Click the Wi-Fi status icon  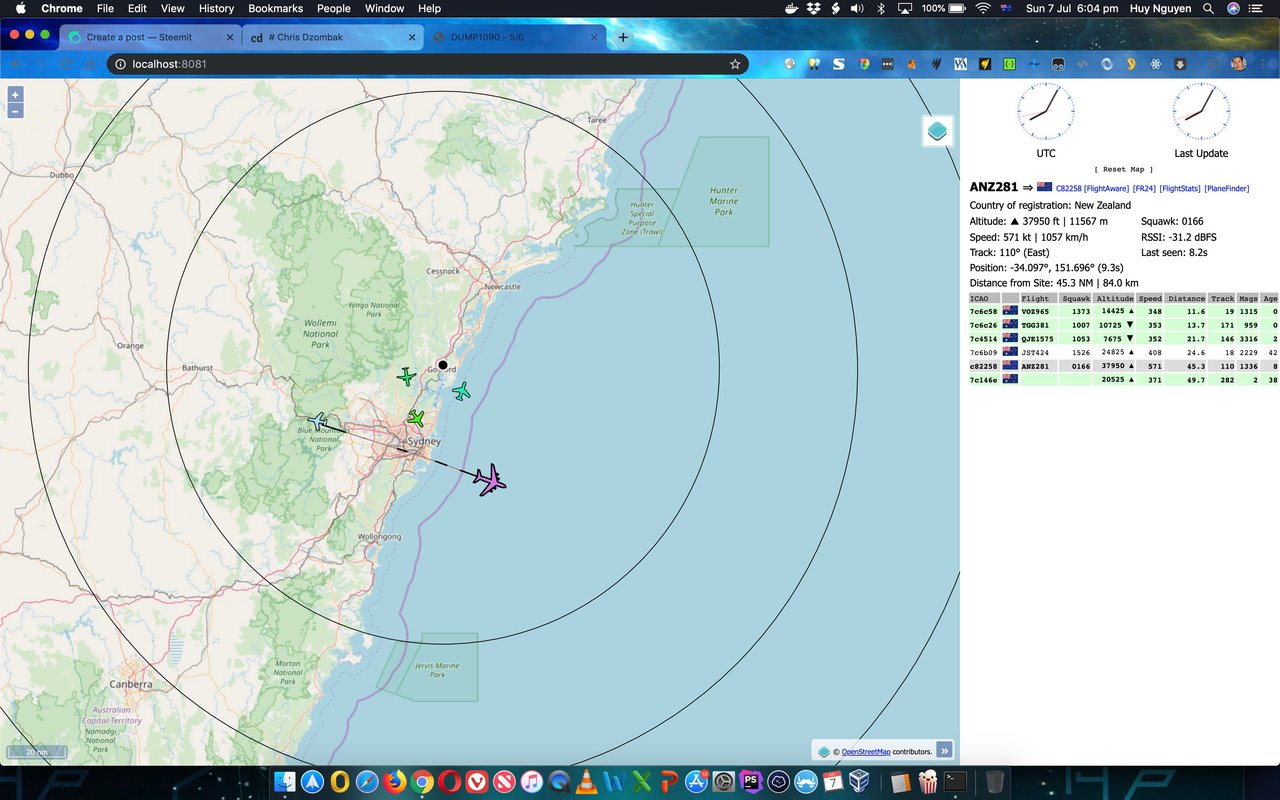(982, 8)
